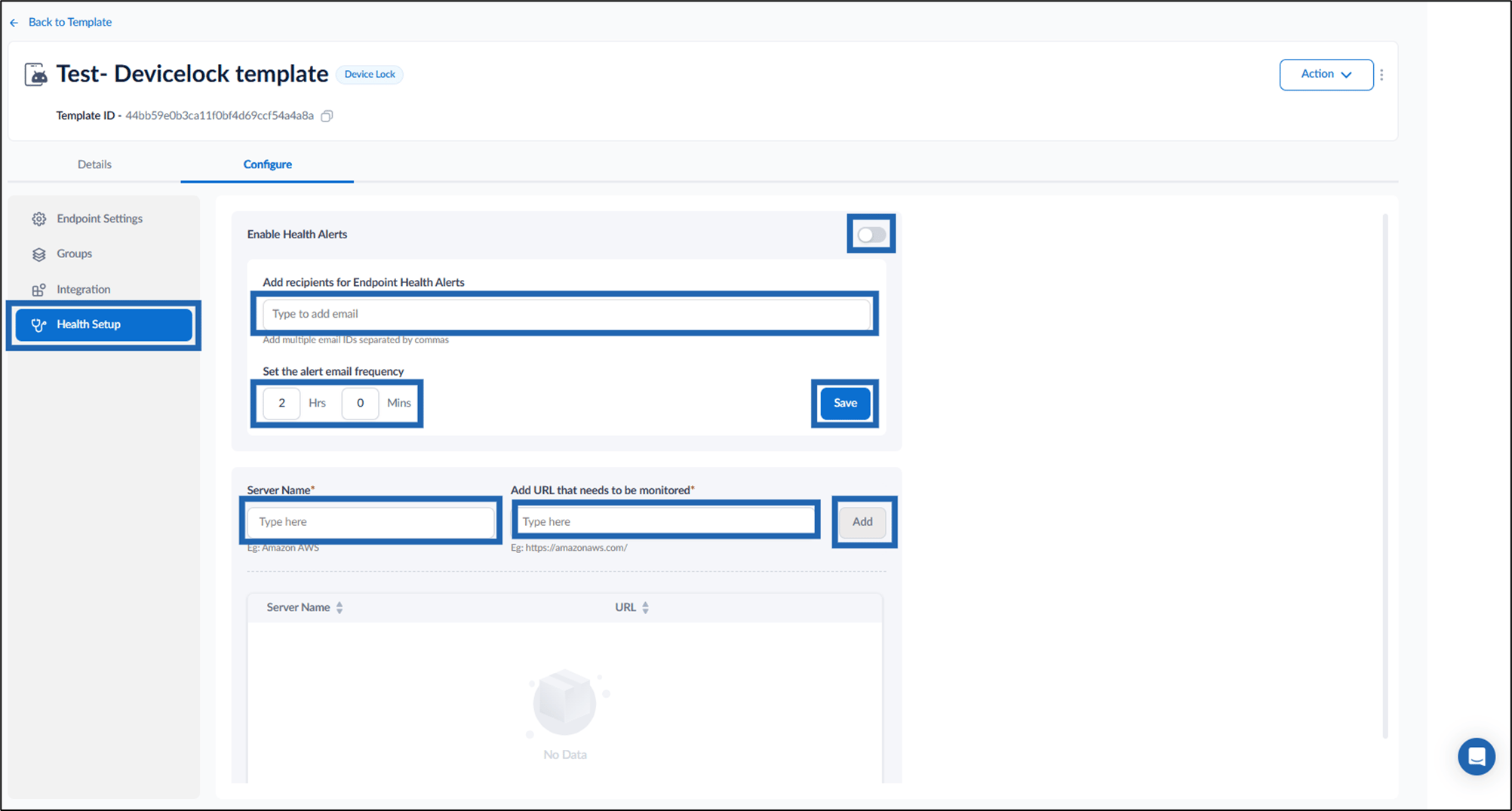Click the Test- Devicelock template title
Image resolution: width=1512 pixels, height=811 pixels.
[x=192, y=74]
